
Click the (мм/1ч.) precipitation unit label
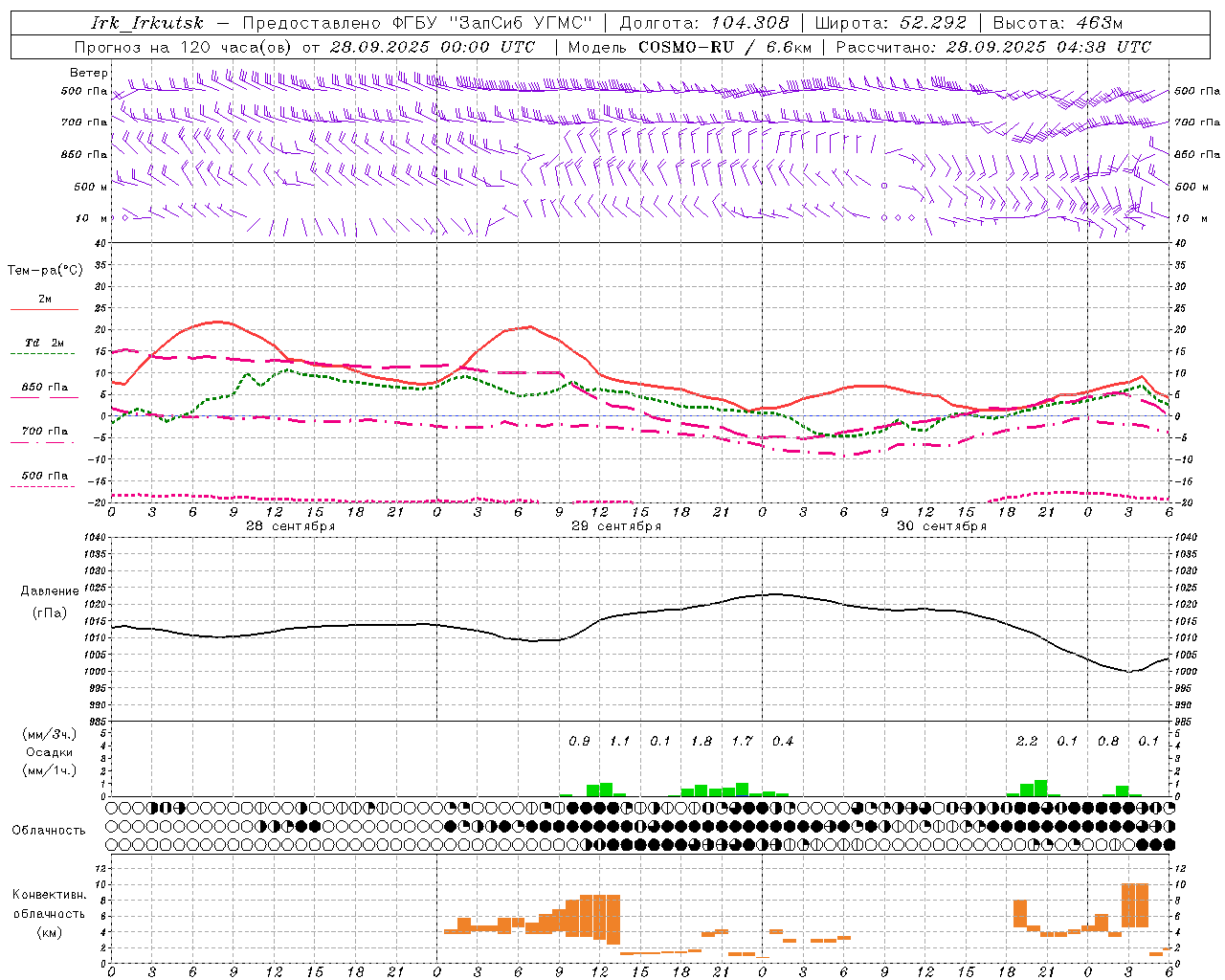[x=50, y=770]
